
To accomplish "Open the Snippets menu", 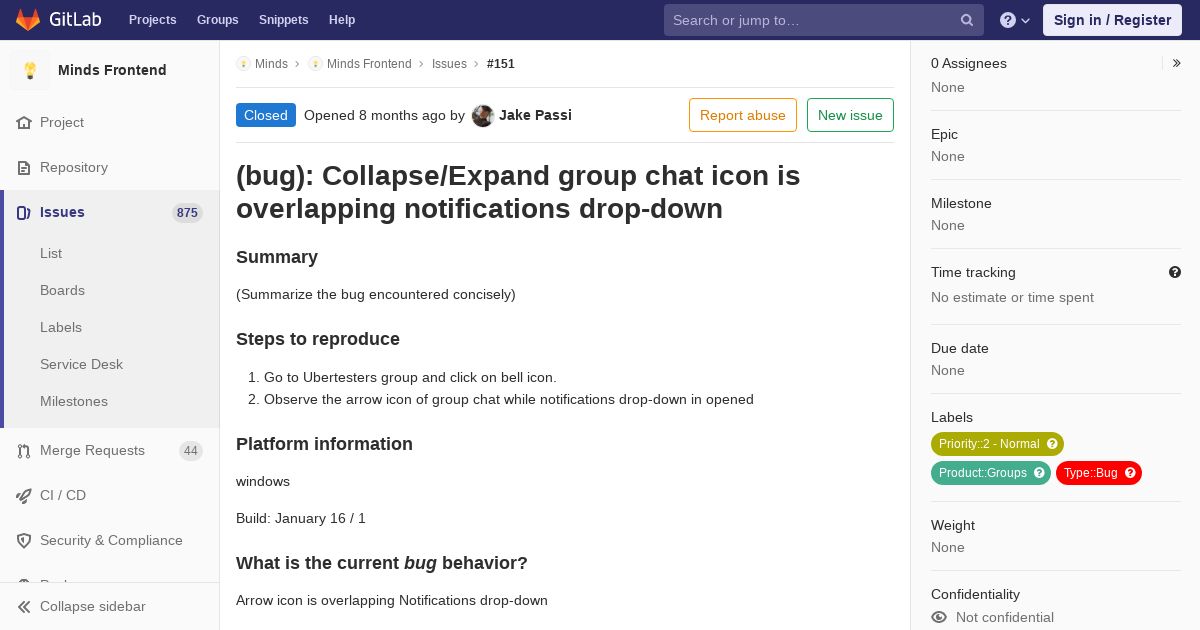I will tap(284, 20).
